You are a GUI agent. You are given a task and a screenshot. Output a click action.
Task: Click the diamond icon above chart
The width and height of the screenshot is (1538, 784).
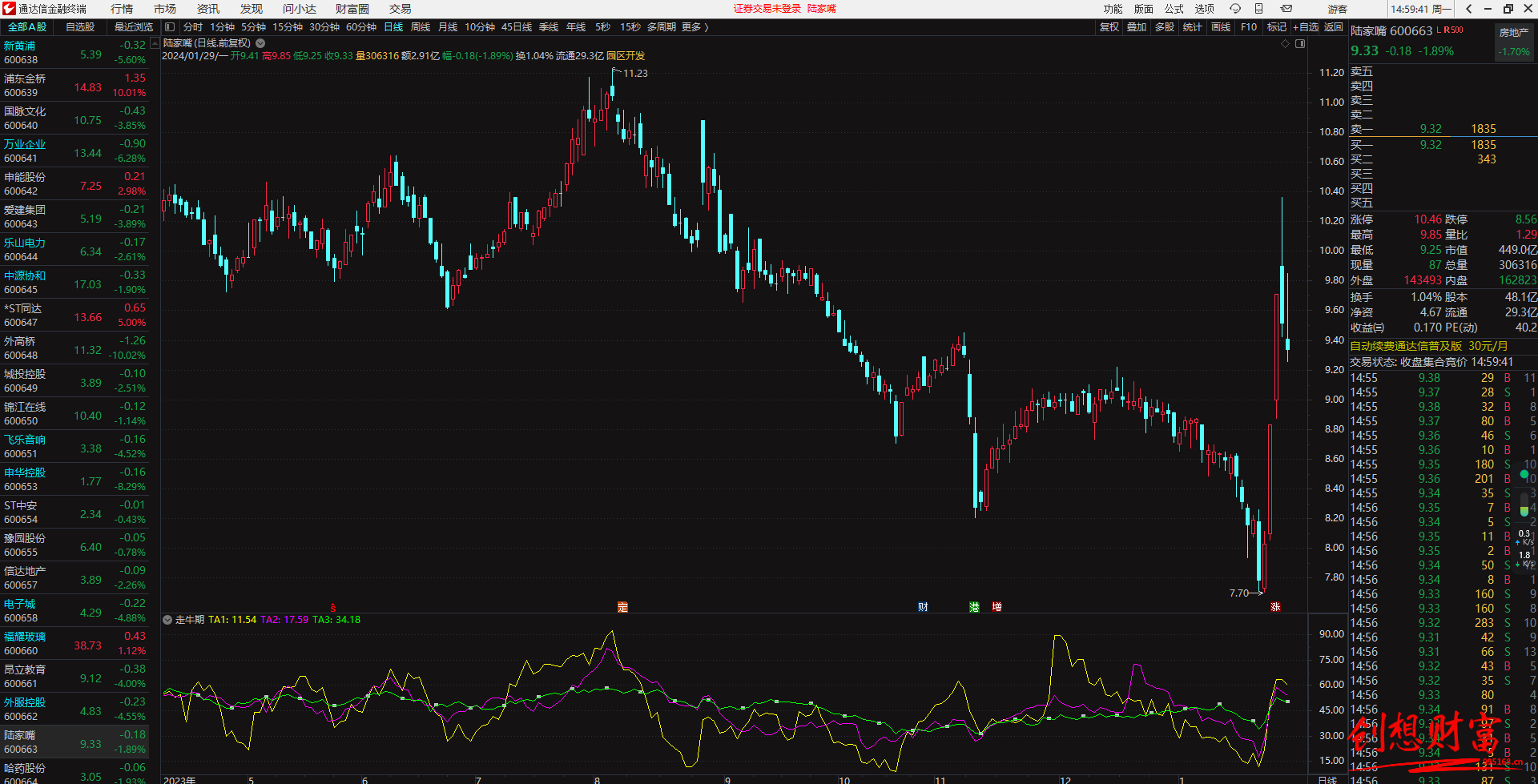(1286, 44)
